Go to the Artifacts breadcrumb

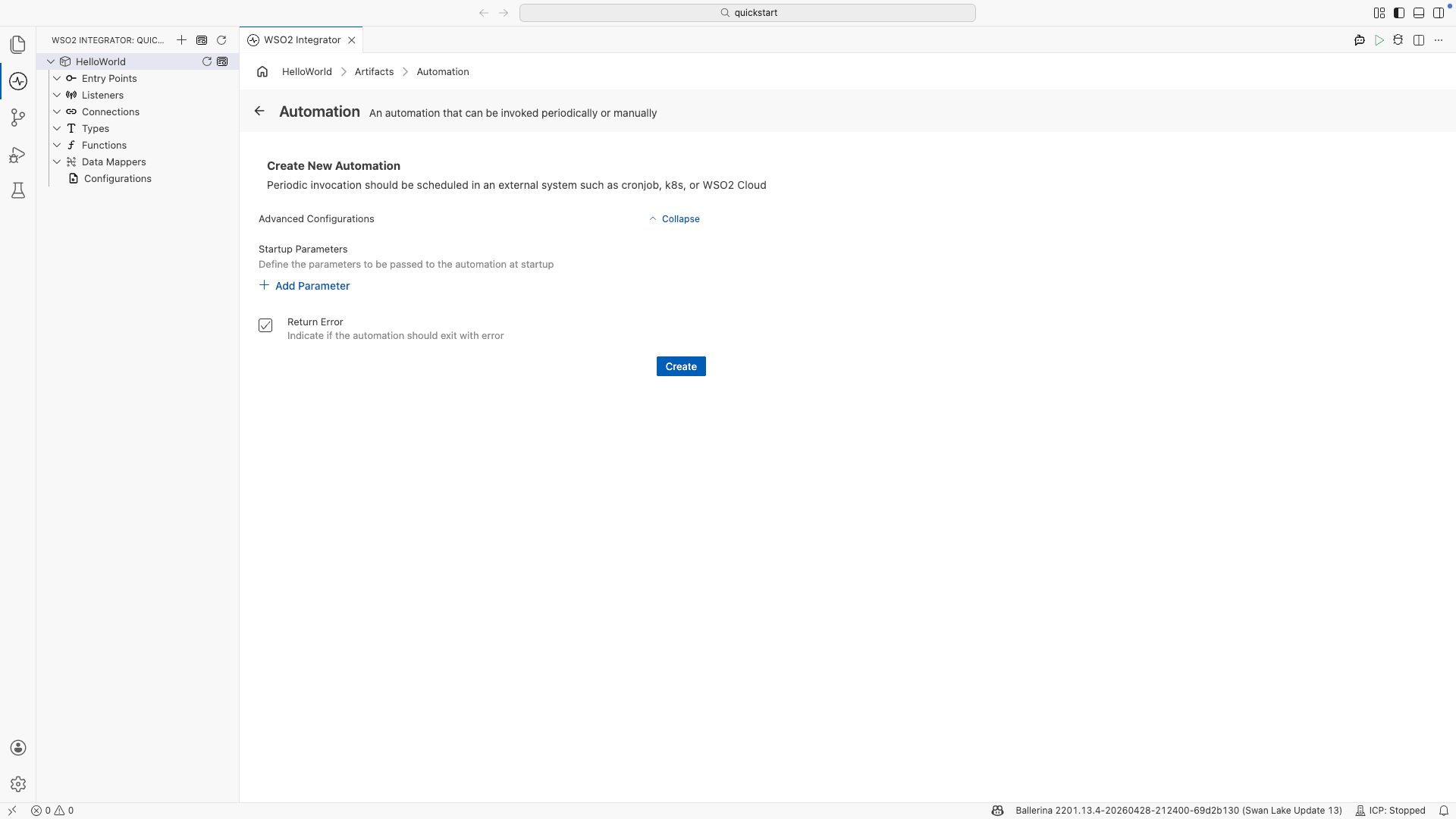coord(374,72)
